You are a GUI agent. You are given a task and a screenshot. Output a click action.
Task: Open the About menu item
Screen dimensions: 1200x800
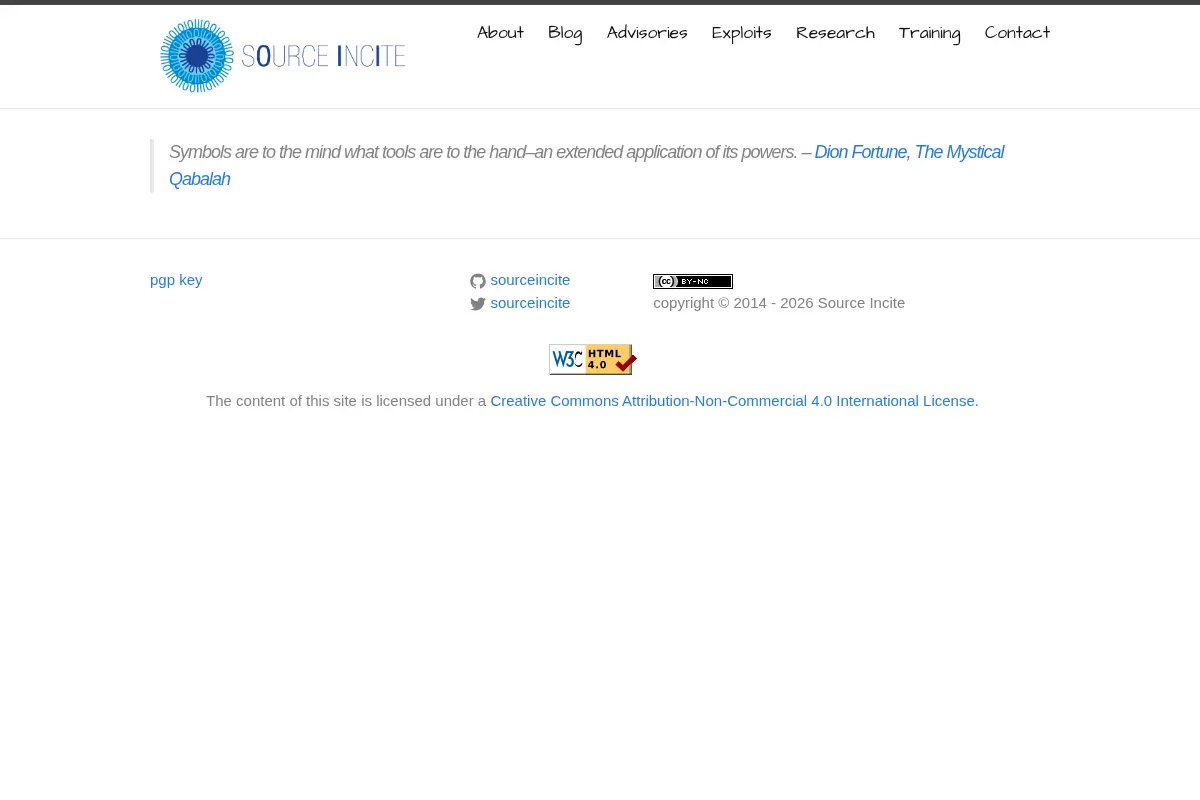(500, 33)
